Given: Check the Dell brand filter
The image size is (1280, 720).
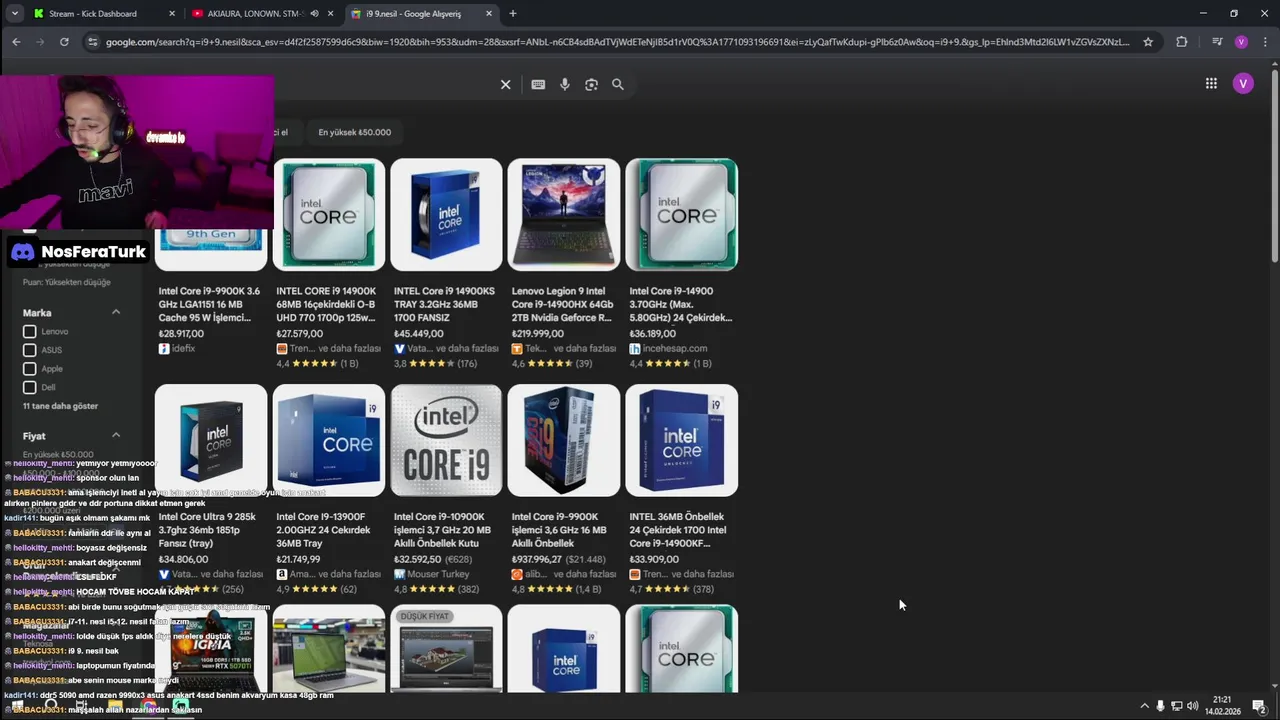Looking at the screenshot, I should (x=29, y=387).
